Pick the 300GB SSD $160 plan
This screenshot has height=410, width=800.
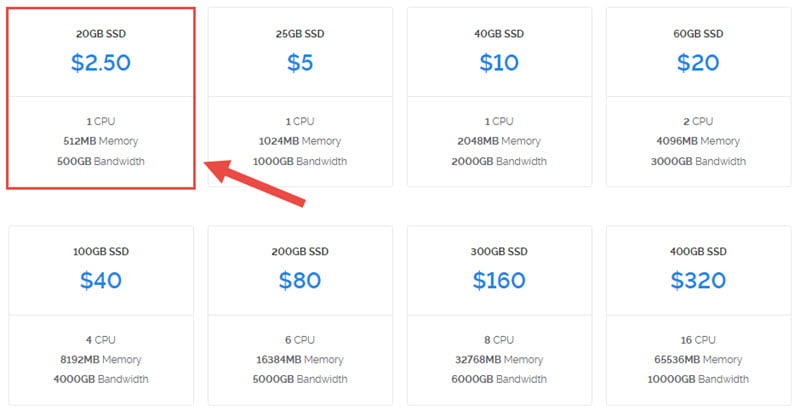(x=499, y=316)
